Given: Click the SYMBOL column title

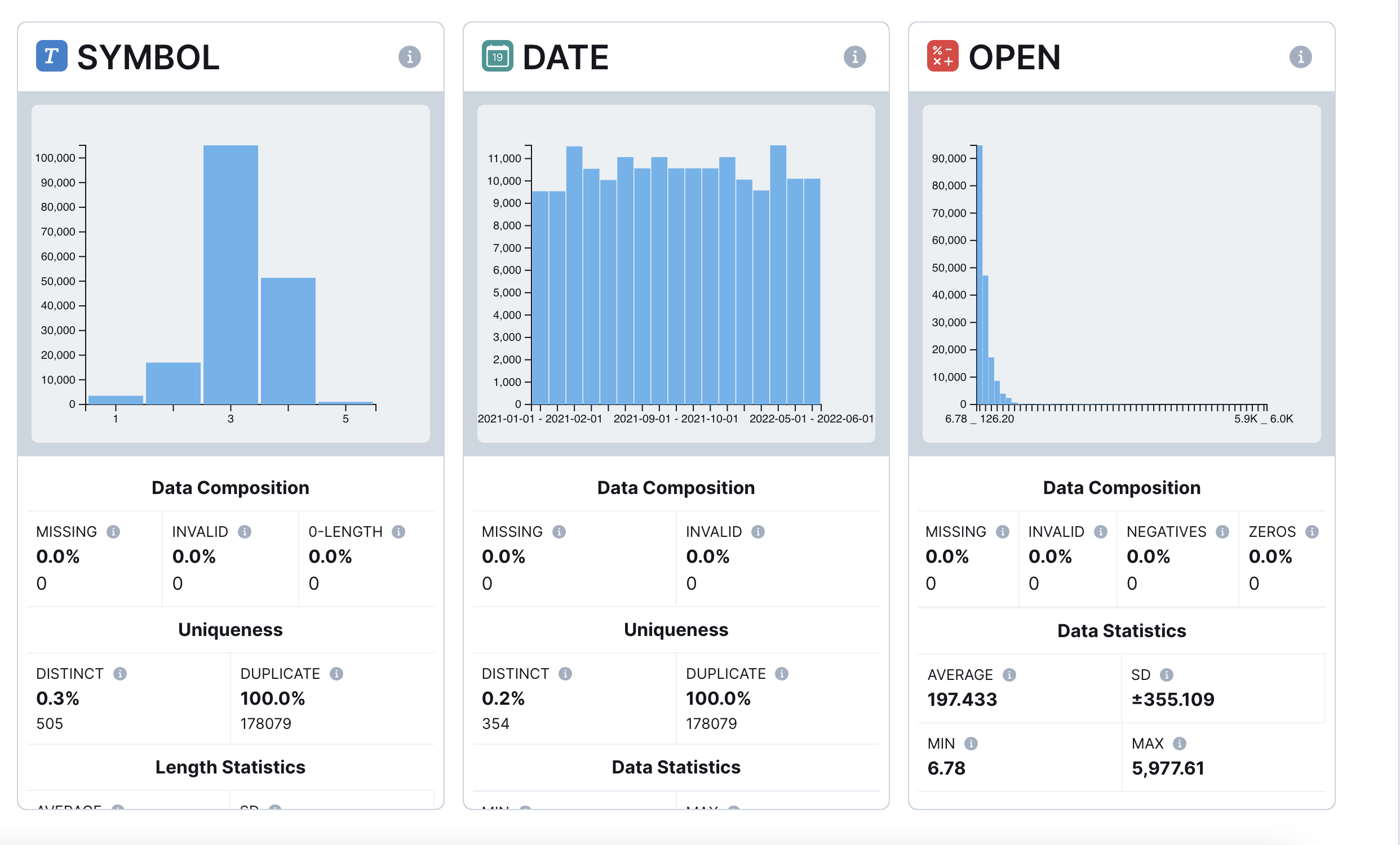Looking at the screenshot, I should tap(148, 57).
